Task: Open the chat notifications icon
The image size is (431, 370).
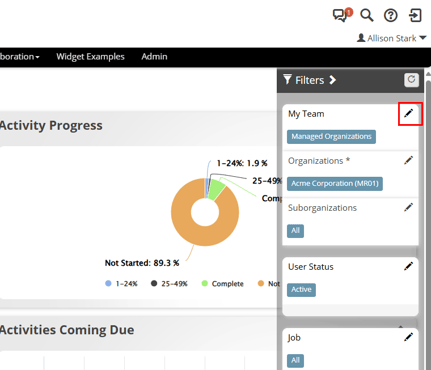Action: pos(342,15)
